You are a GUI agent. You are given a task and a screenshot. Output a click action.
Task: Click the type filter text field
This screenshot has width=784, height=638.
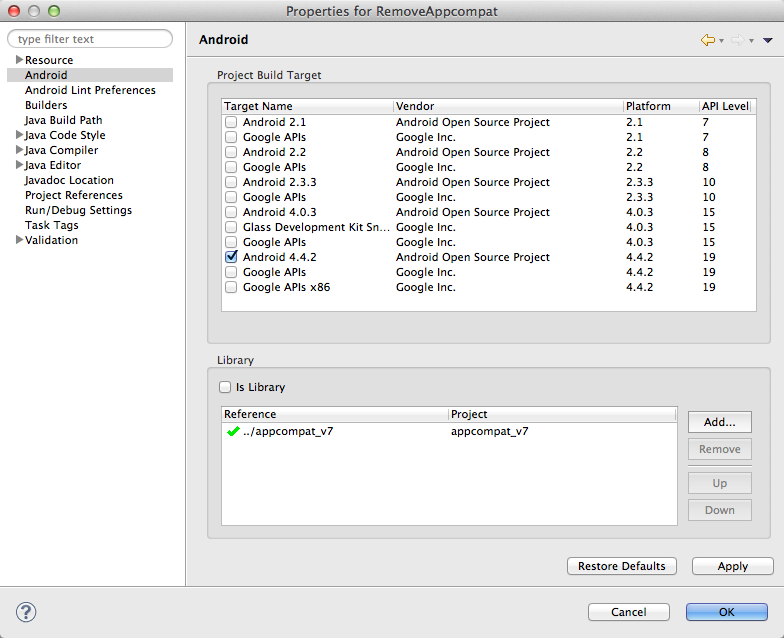(x=92, y=39)
